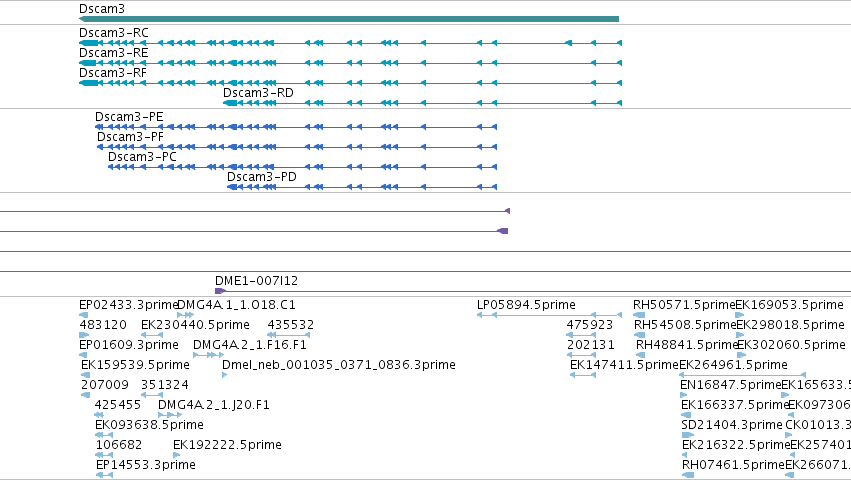Select the 106682 feature label
Screen dimensions: 851x480
119,445
